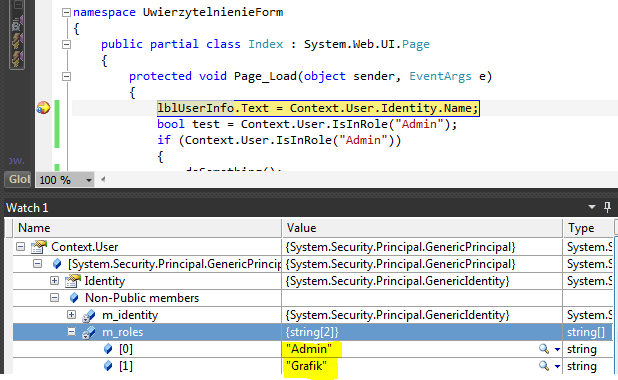The image size is (618, 380).
Task: Click the if (Context.User.IsInRole("Admin")) line
Action: 279,140
